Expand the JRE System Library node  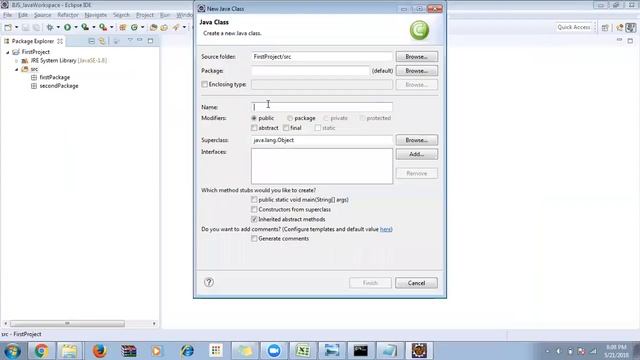pos(17,61)
